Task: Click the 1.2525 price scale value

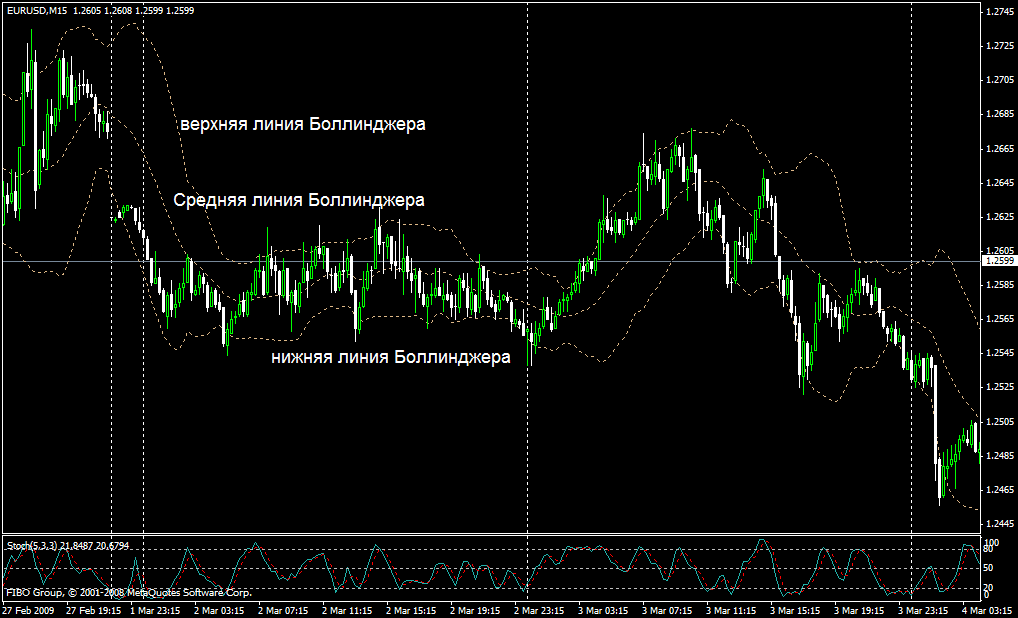Action: (999, 387)
